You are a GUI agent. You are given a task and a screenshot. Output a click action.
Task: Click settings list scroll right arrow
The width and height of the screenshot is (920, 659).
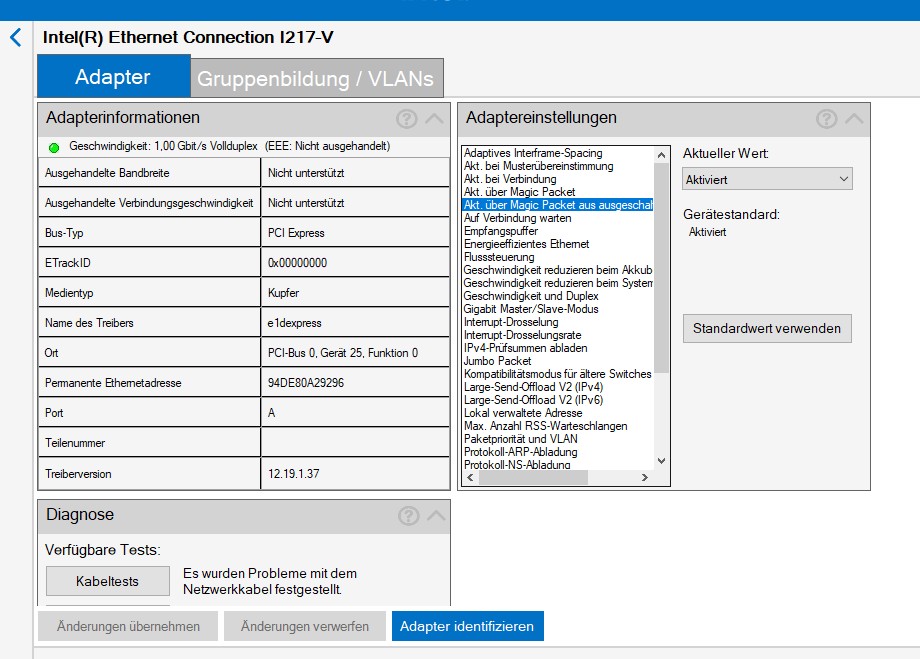pyautogui.click(x=645, y=478)
